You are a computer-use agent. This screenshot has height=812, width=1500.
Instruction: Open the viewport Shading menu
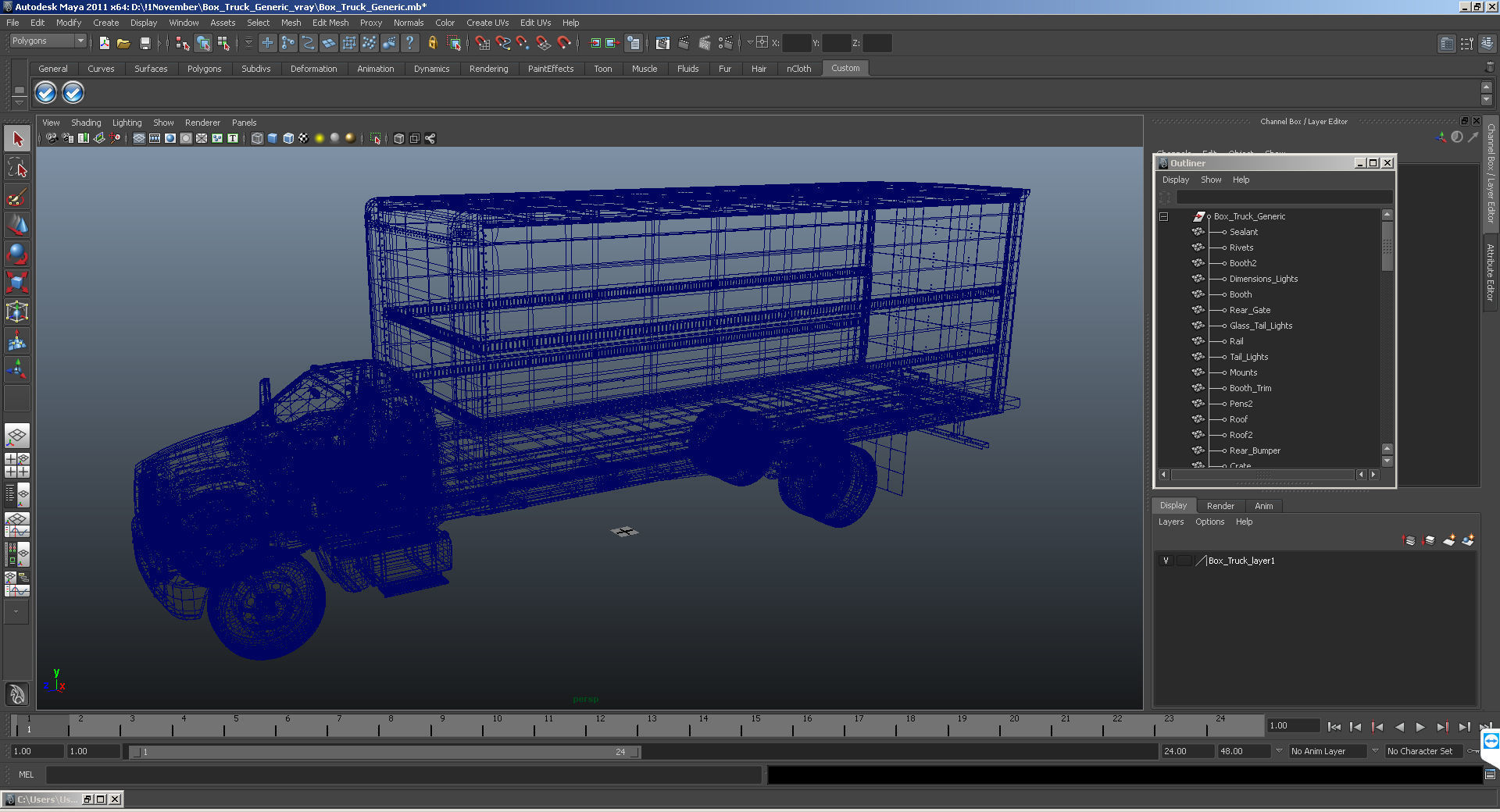click(86, 123)
